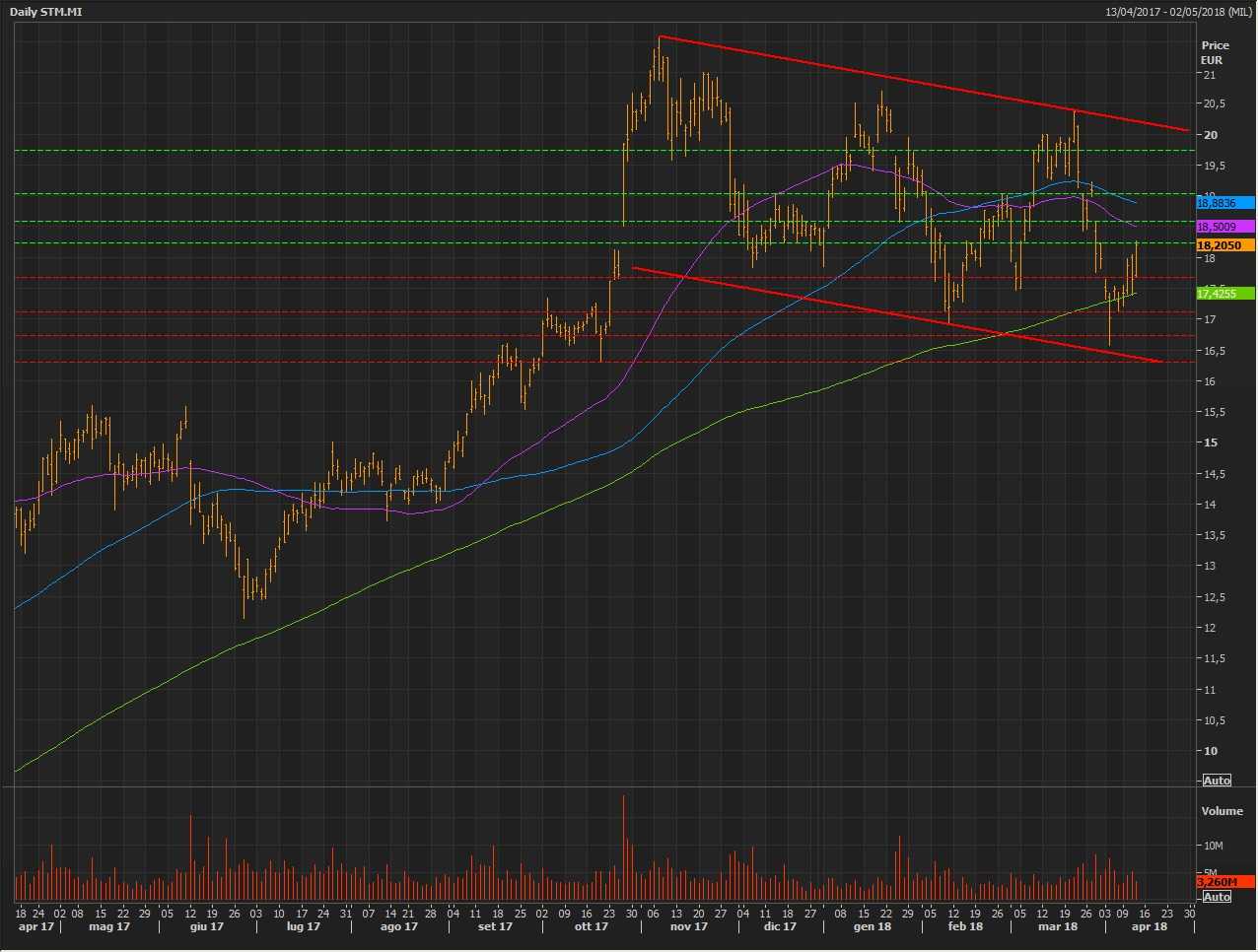Click the 14,5 price axis label
The image size is (1258, 952).
(x=1213, y=474)
